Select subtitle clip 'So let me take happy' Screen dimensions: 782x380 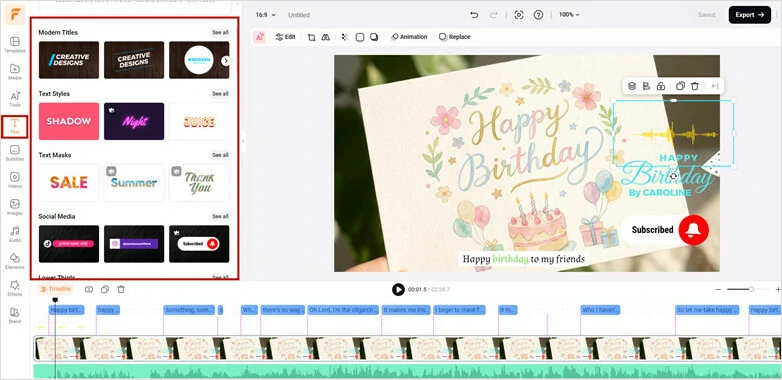coord(707,310)
